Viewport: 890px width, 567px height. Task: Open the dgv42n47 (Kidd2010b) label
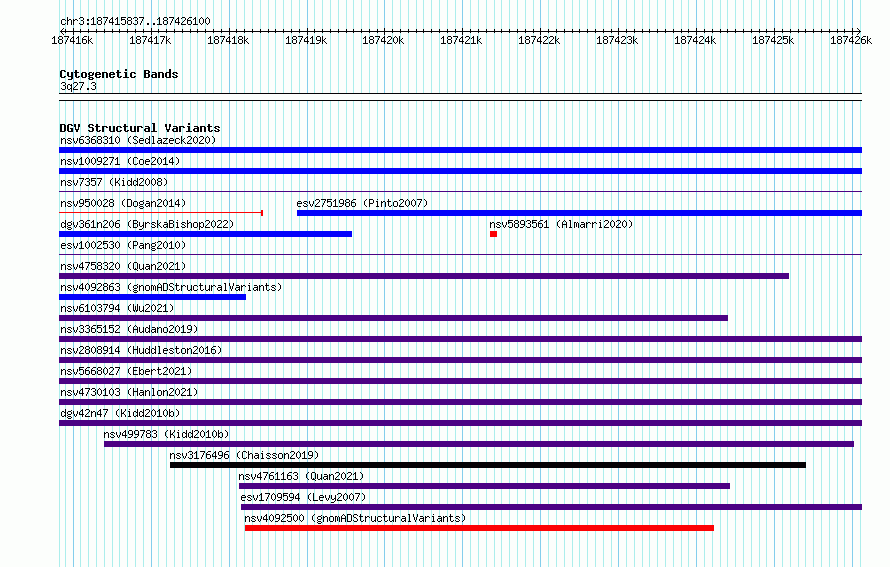click(x=120, y=413)
